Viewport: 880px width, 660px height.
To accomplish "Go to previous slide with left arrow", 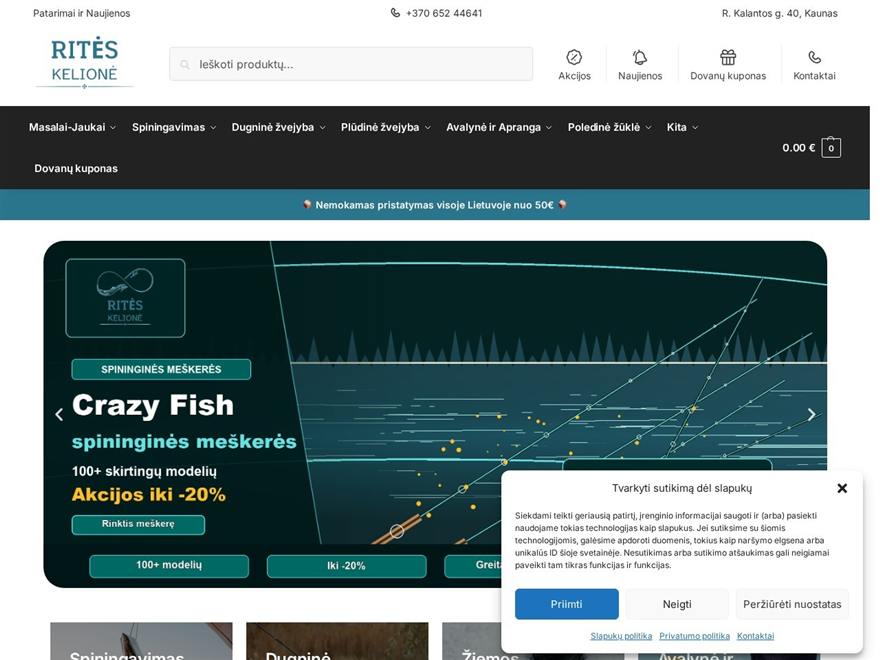I will pyautogui.click(x=59, y=414).
